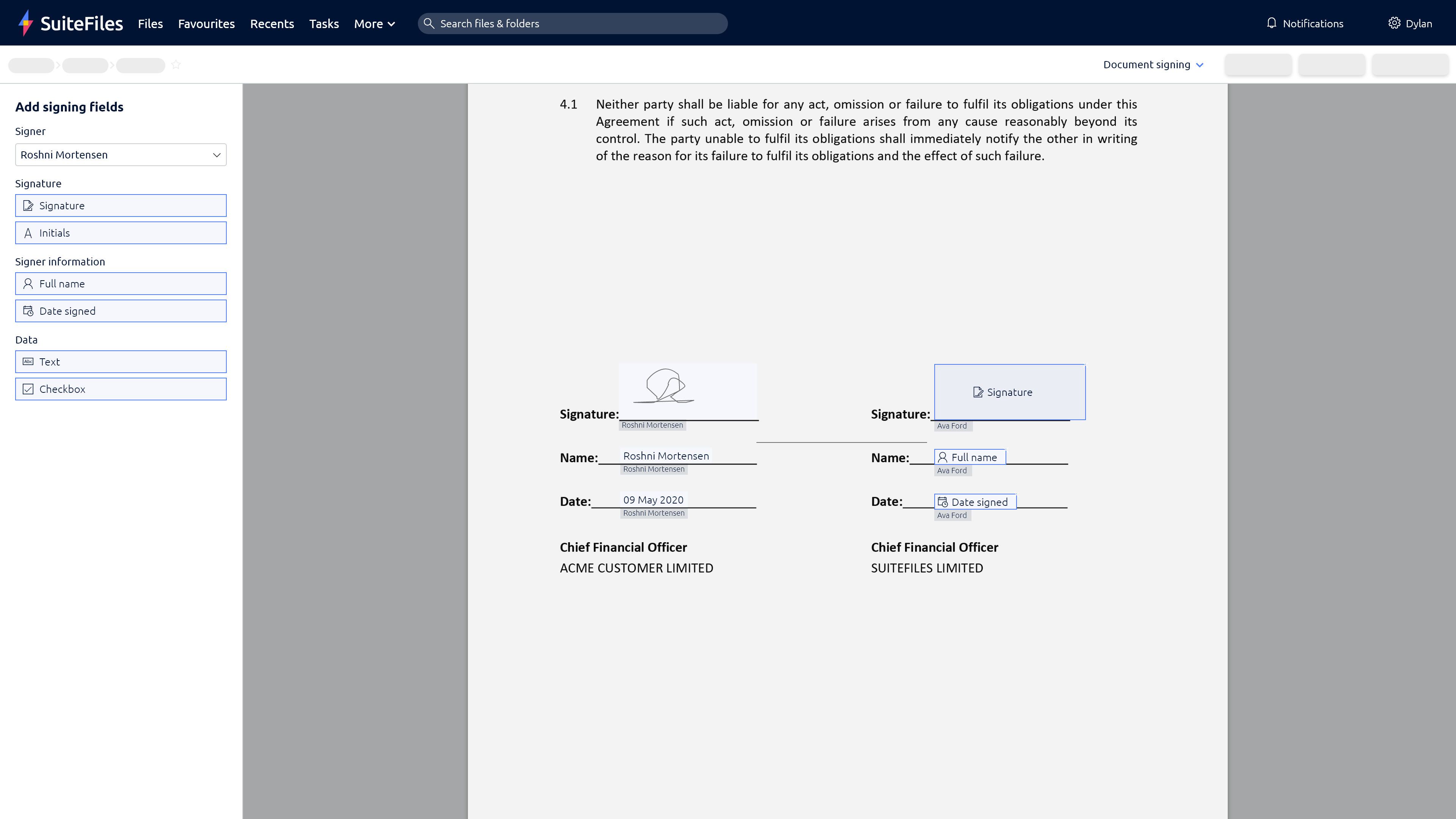Select the Initials signing field tool
The image size is (1456, 819).
point(121,232)
